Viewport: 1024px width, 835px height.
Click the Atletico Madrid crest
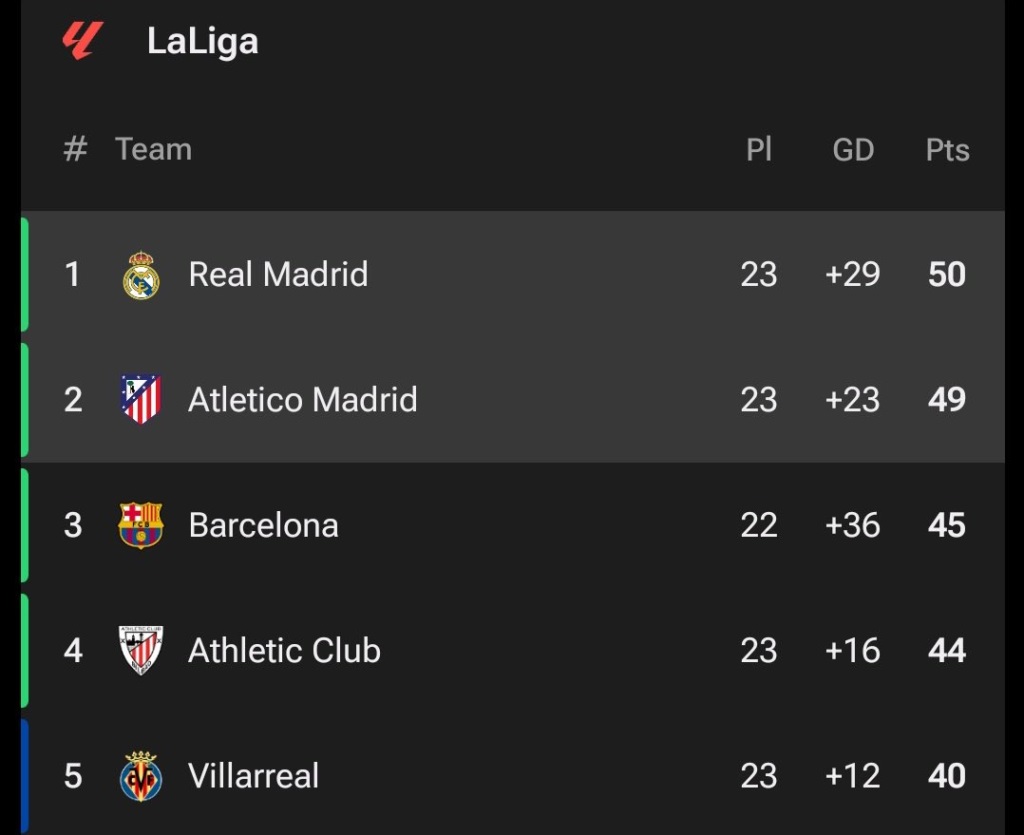tap(140, 399)
